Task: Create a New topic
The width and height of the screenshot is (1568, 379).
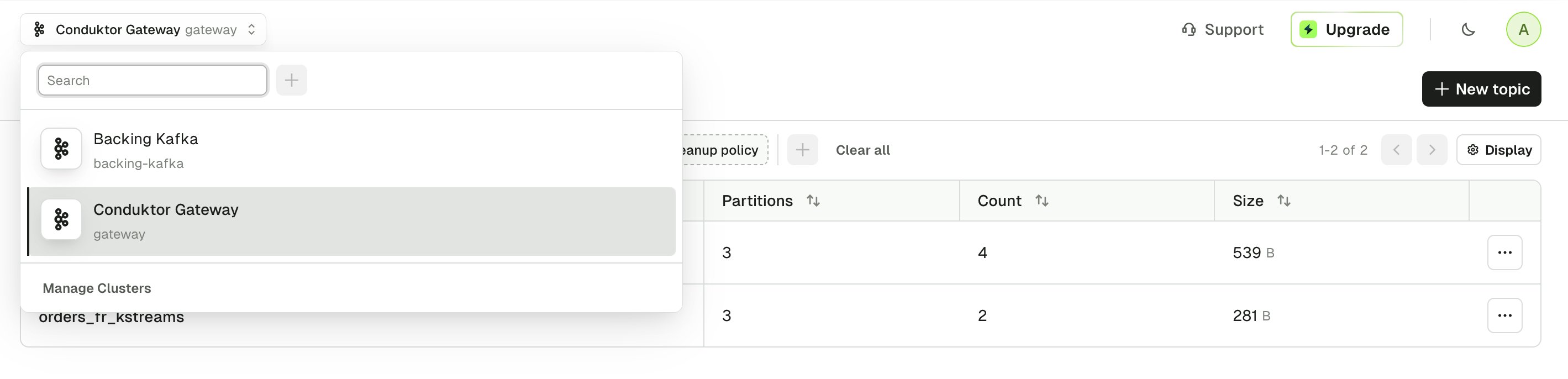Action: point(1481,89)
